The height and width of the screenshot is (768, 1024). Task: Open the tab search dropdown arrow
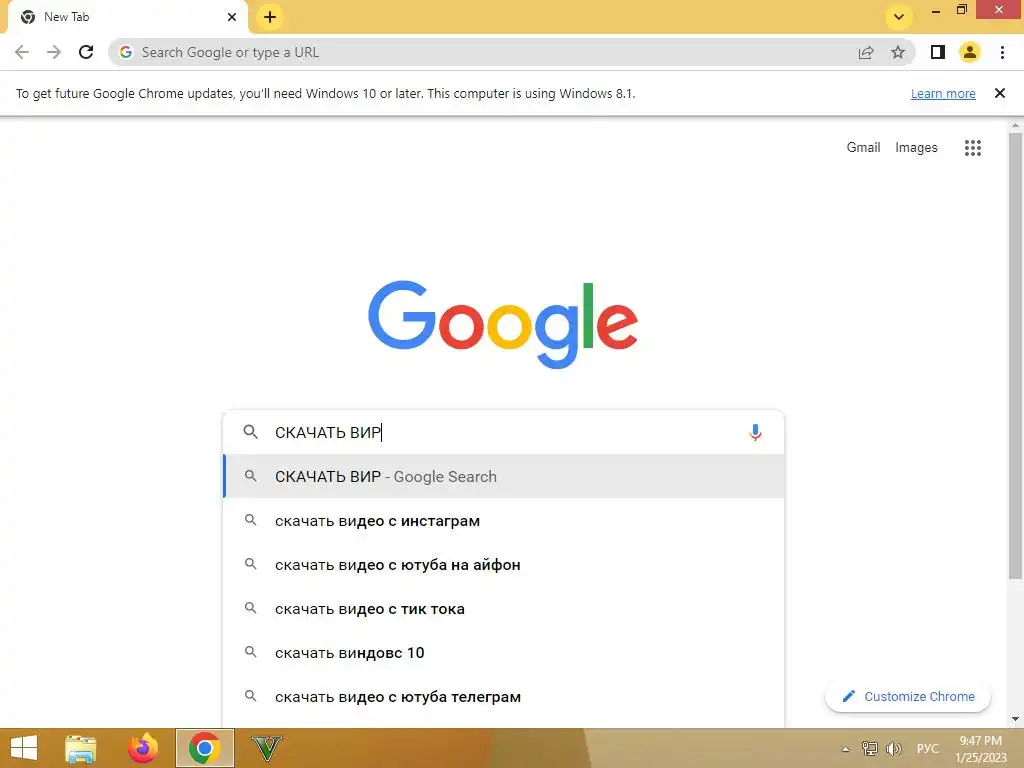tap(899, 17)
